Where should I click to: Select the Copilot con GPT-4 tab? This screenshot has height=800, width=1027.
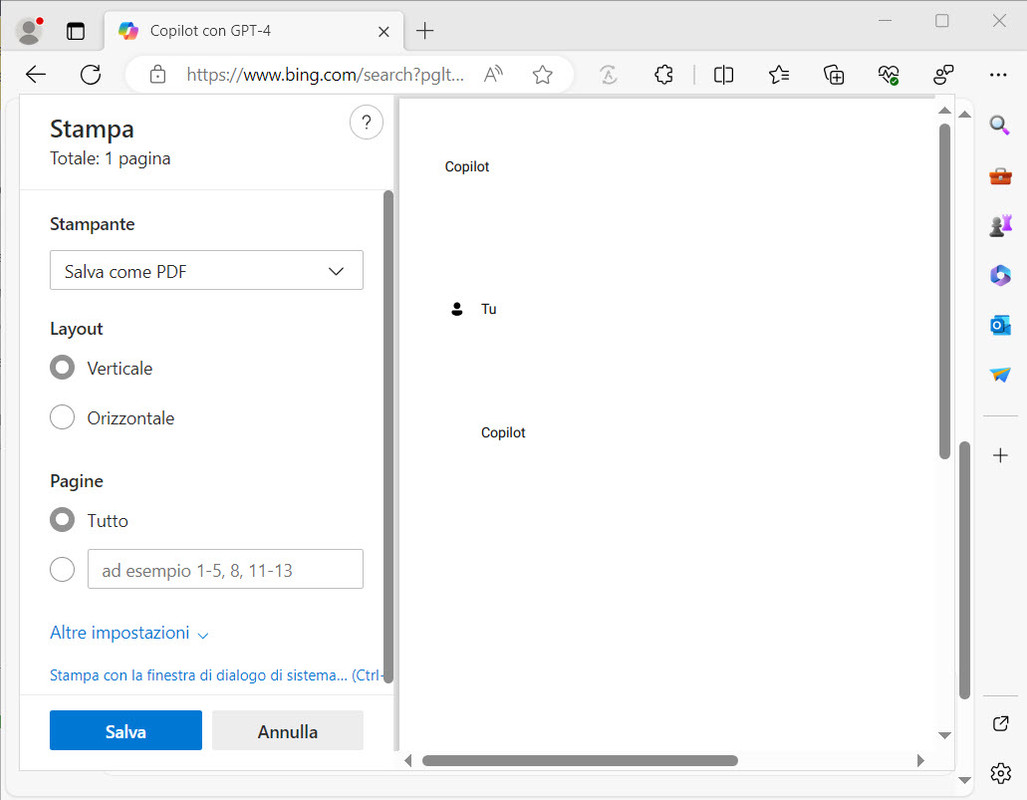[x=254, y=31]
